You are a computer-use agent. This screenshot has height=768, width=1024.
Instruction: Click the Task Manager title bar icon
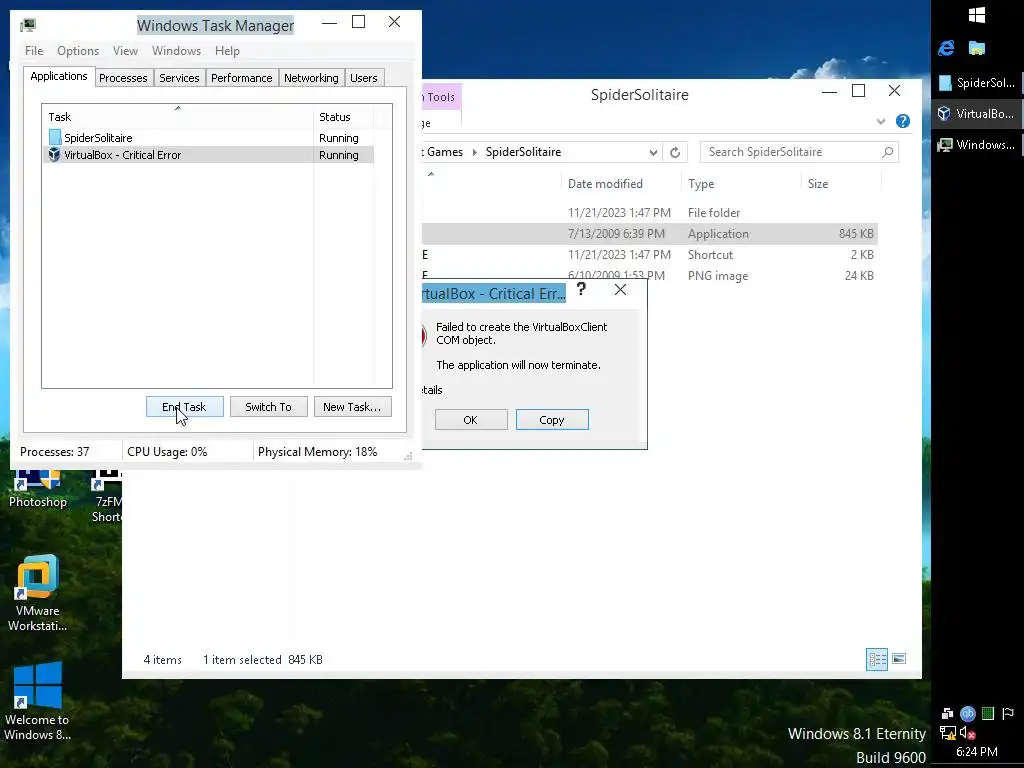[27, 25]
